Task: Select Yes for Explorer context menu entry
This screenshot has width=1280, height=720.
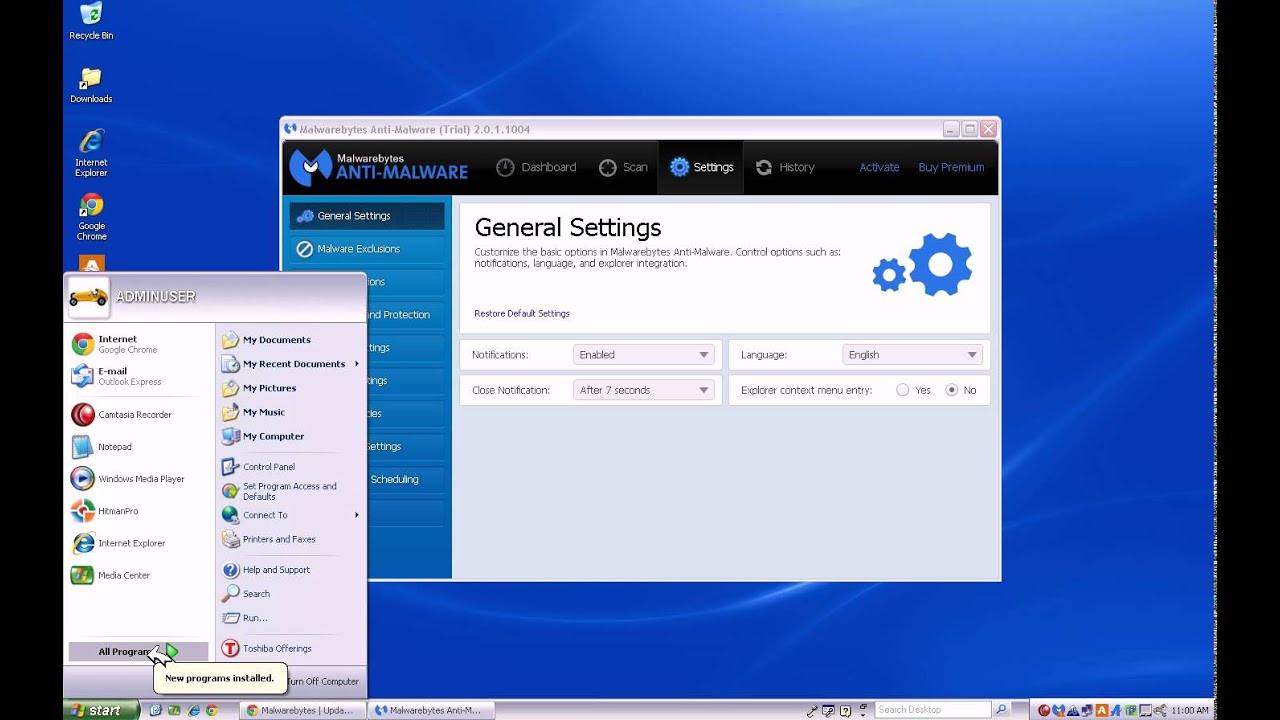Action: [903, 390]
